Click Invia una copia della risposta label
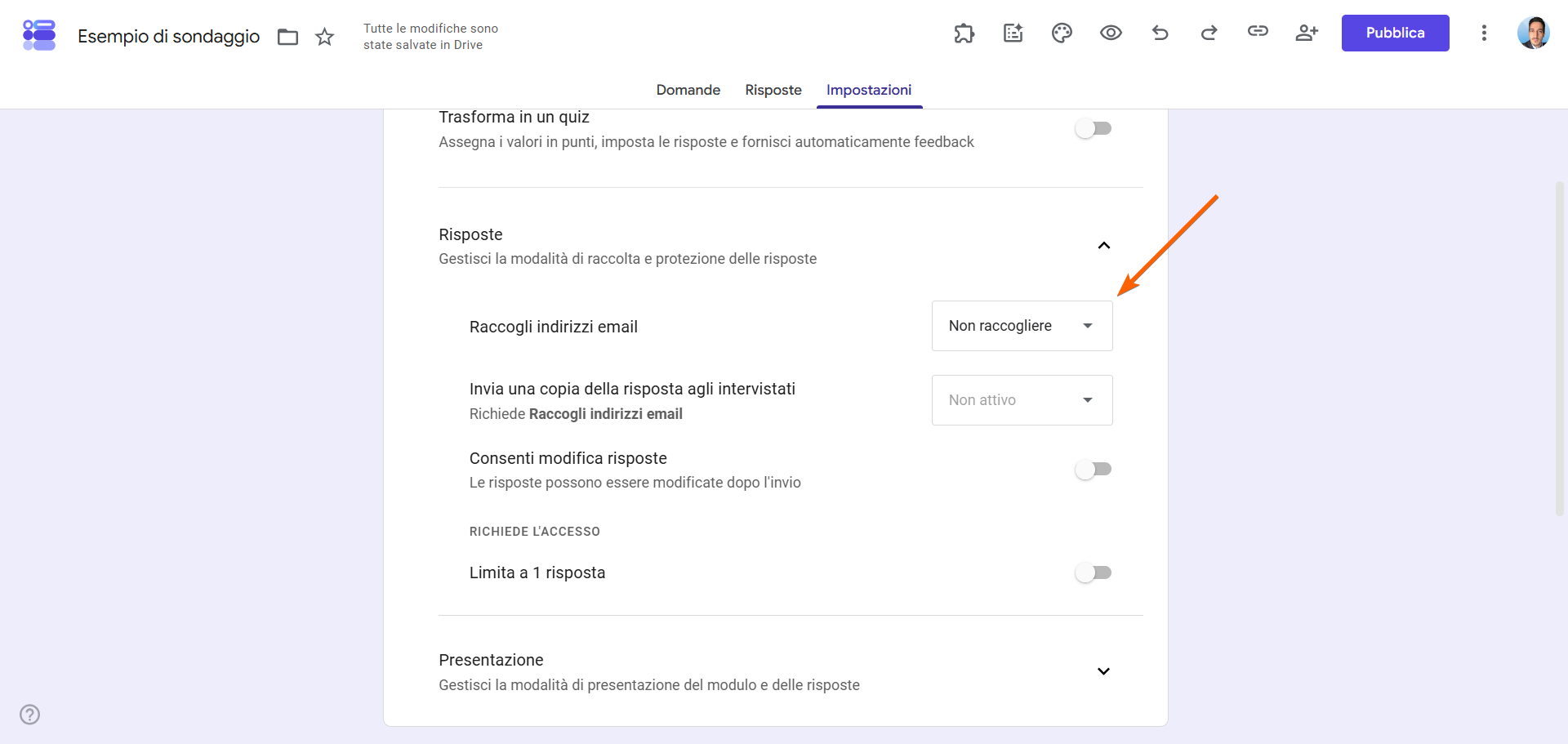The height and width of the screenshot is (744, 1568). click(x=632, y=389)
